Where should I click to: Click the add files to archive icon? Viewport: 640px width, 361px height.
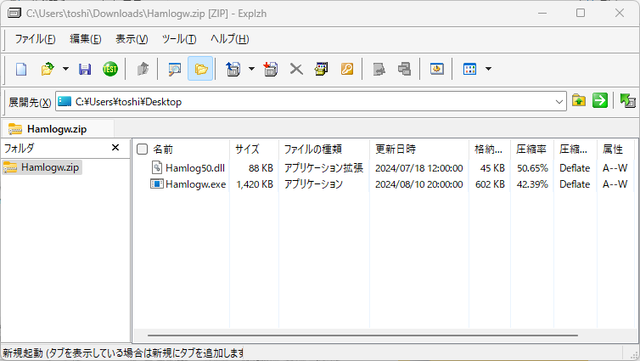click(271, 69)
